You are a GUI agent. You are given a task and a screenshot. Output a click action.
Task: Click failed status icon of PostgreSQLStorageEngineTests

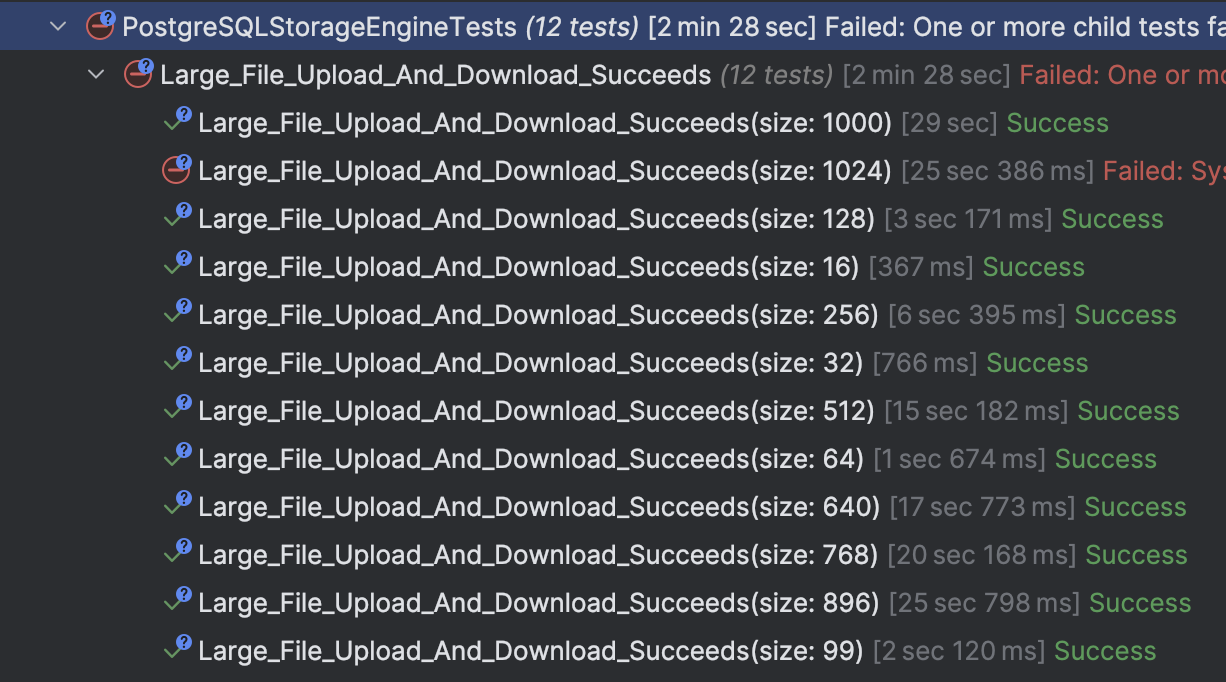point(100,26)
